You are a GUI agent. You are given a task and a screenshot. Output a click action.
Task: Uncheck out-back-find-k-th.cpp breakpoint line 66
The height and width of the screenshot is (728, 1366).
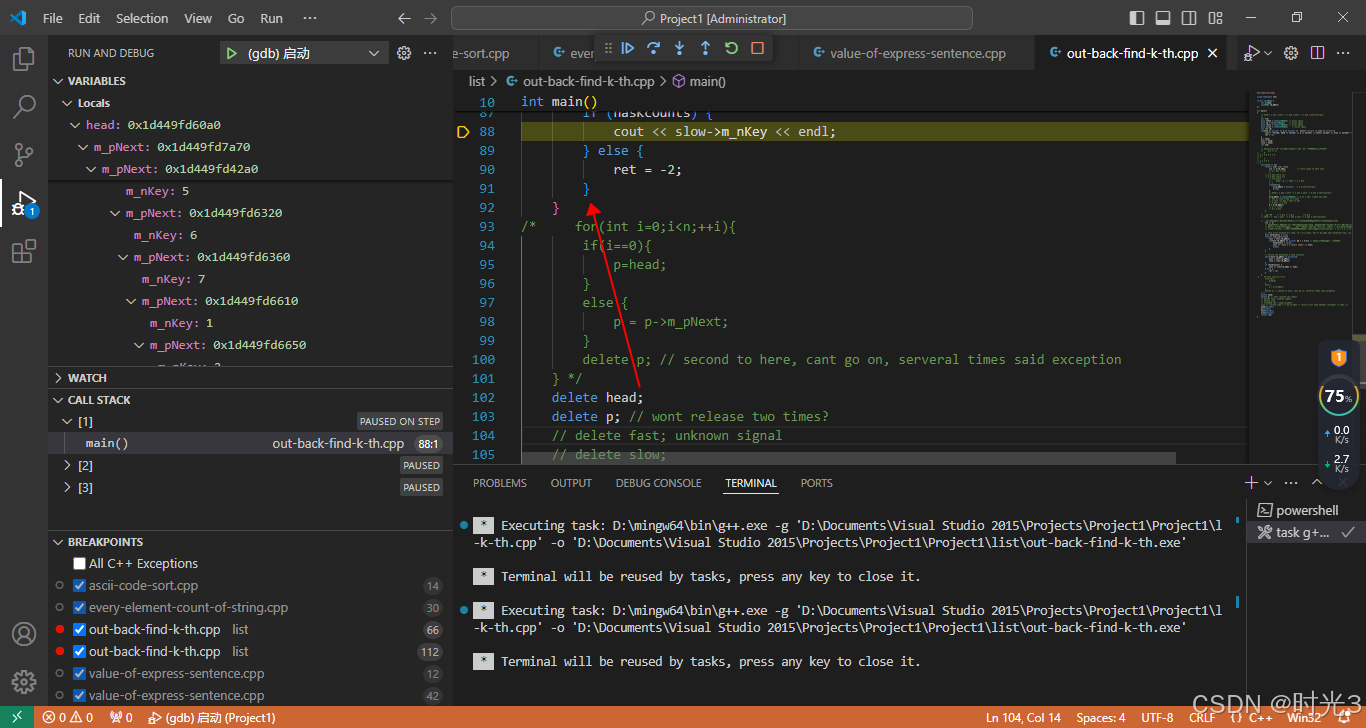tap(80, 629)
